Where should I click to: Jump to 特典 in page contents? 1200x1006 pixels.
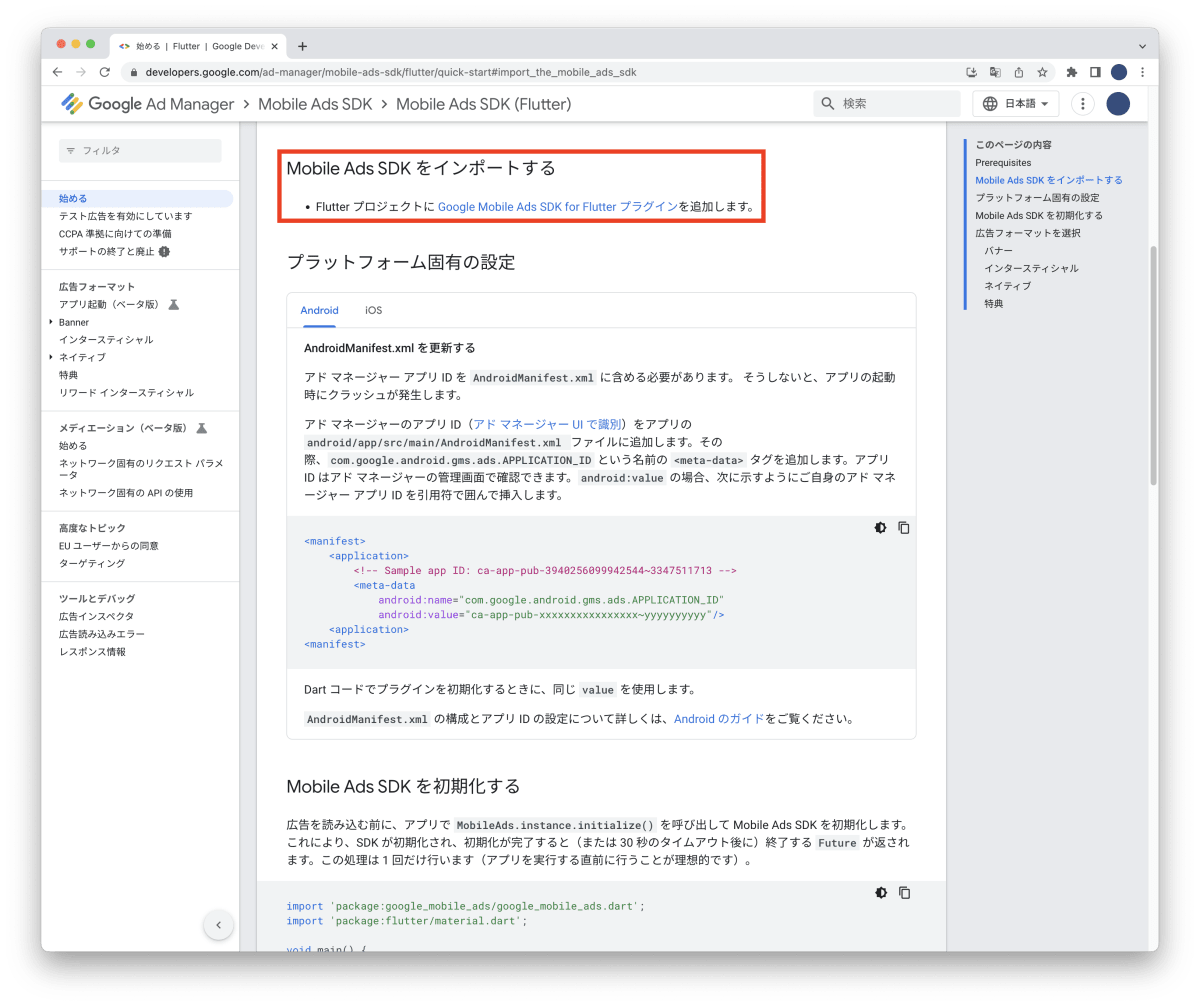[993, 303]
